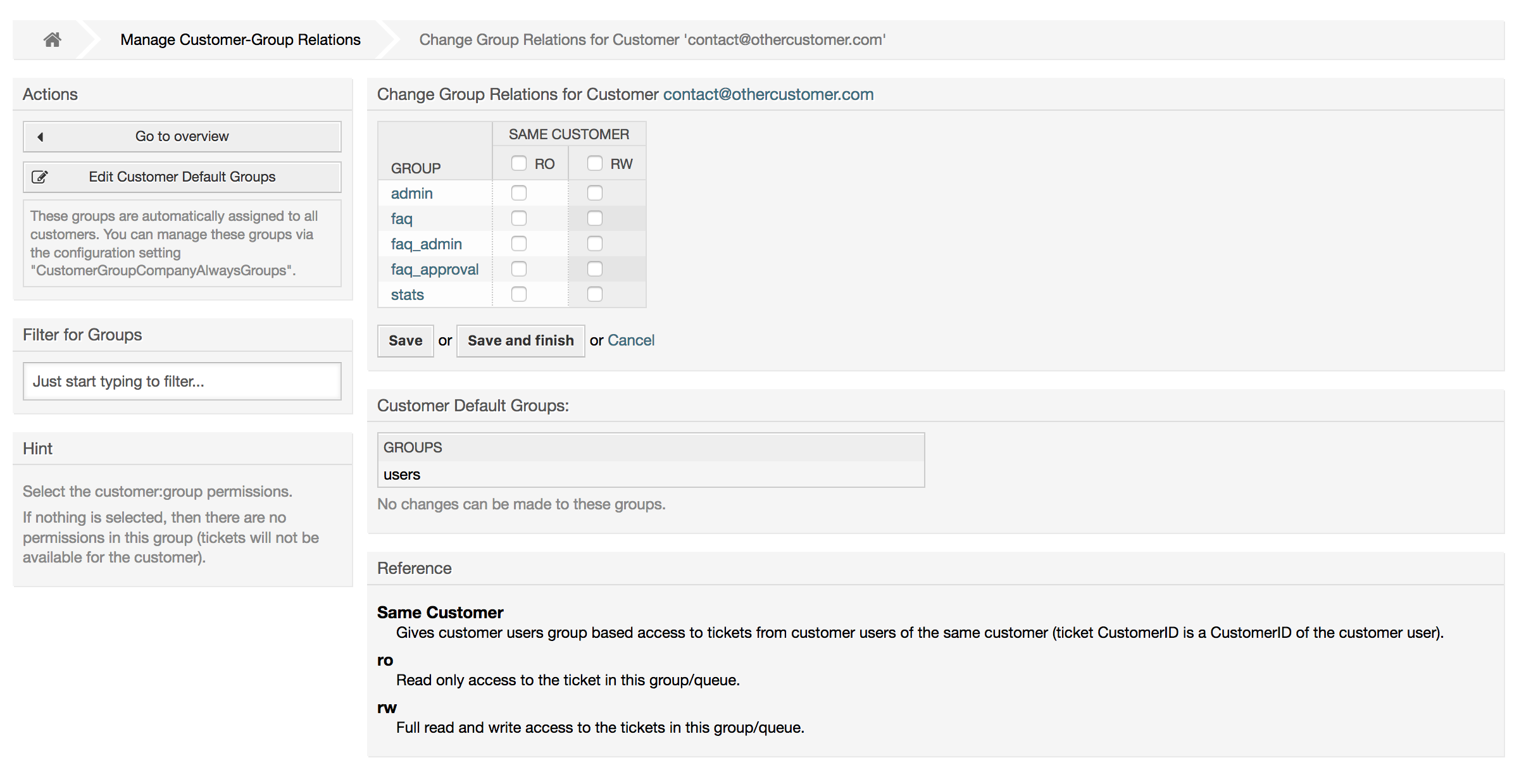Screen dimensions: 1519x784
Task: Enable RW access for stats group
Action: point(594,294)
